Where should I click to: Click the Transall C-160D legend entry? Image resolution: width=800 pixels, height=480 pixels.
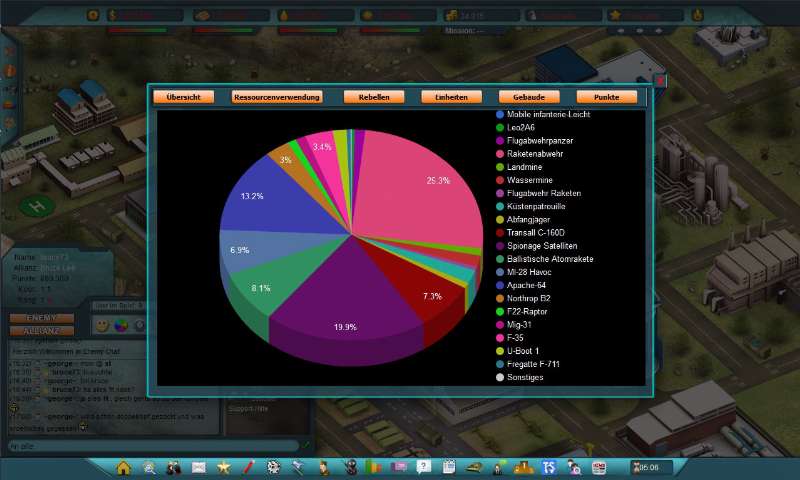coord(530,233)
